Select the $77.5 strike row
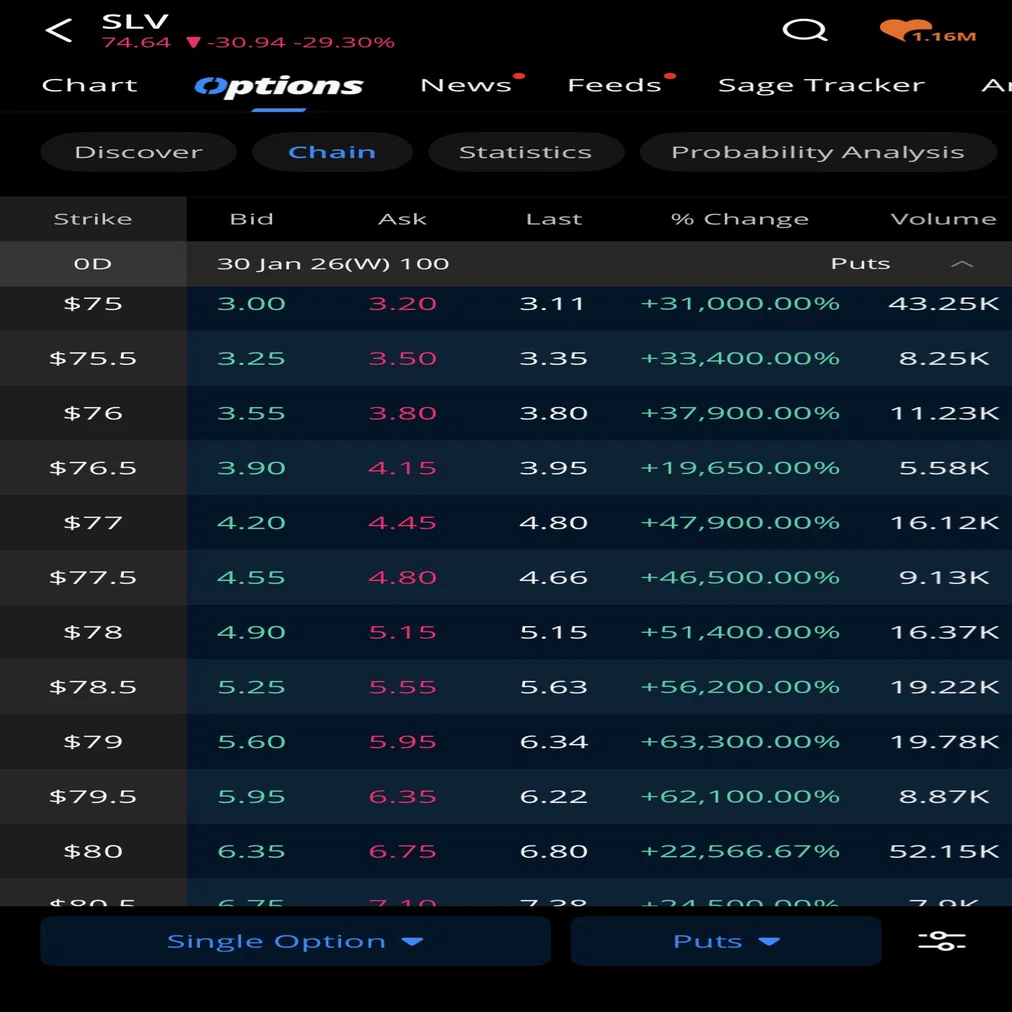This screenshot has height=1012, width=1012. click(x=506, y=578)
